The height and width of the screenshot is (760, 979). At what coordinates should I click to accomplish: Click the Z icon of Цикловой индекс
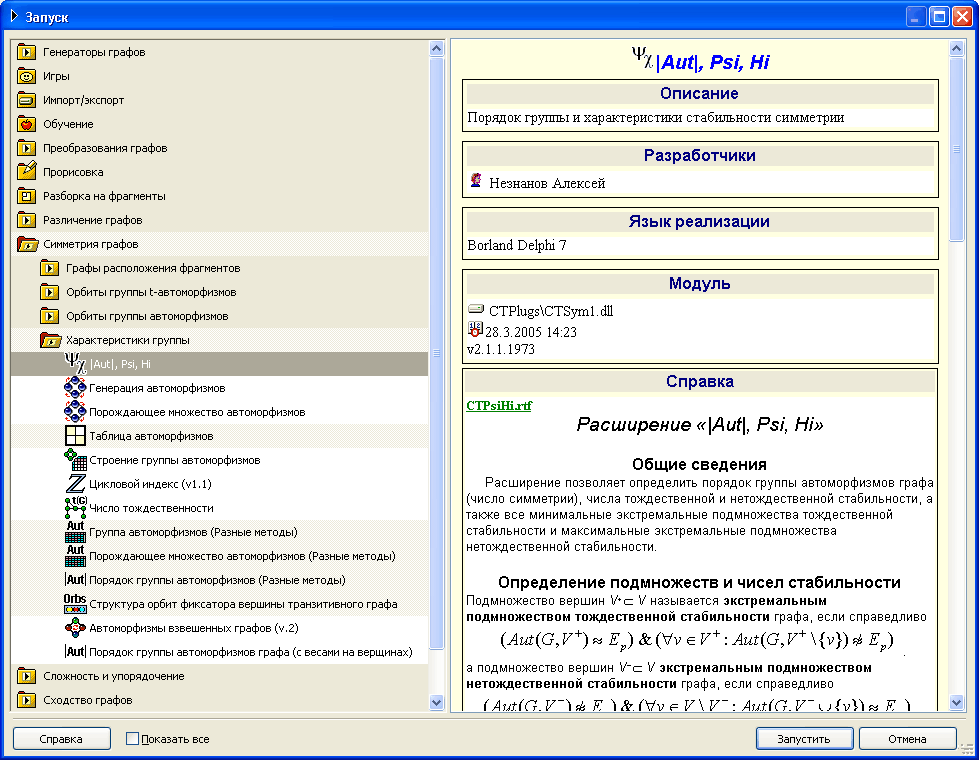tap(75, 484)
